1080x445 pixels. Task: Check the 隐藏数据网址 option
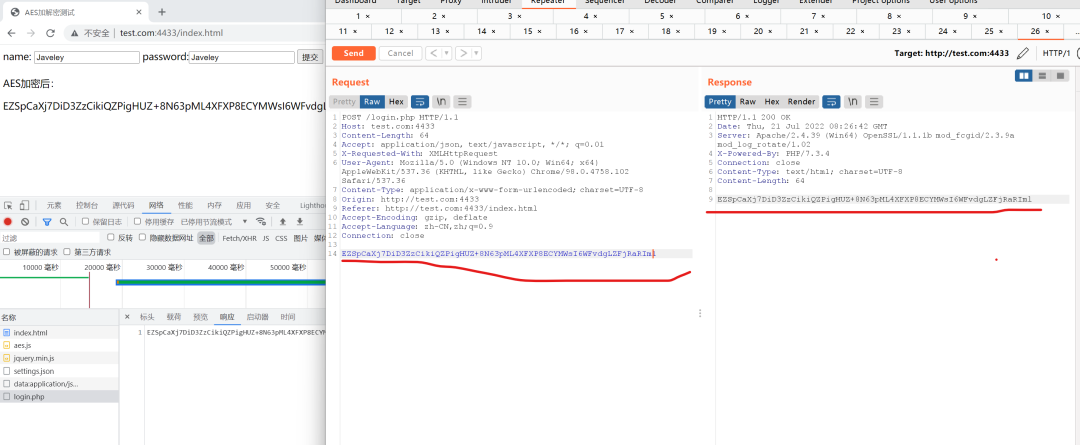click(143, 238)
